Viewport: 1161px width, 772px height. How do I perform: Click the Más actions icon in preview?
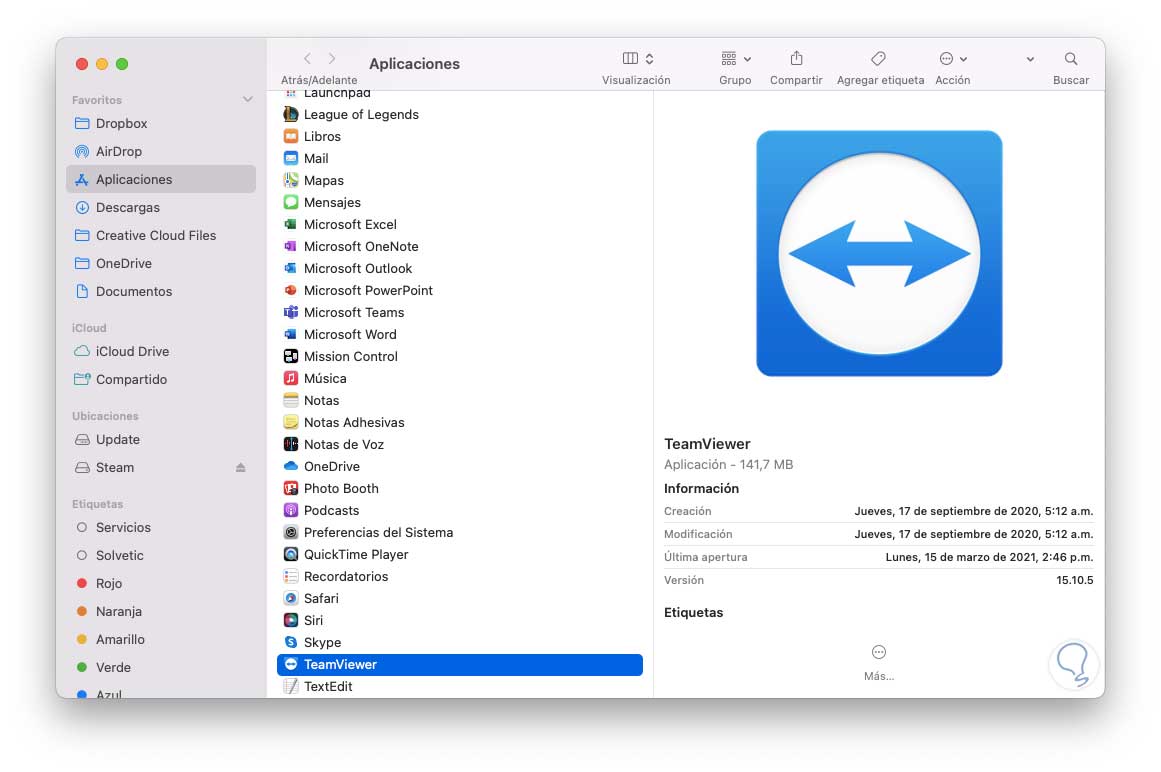pyautogui.click(x=879, y=652)
